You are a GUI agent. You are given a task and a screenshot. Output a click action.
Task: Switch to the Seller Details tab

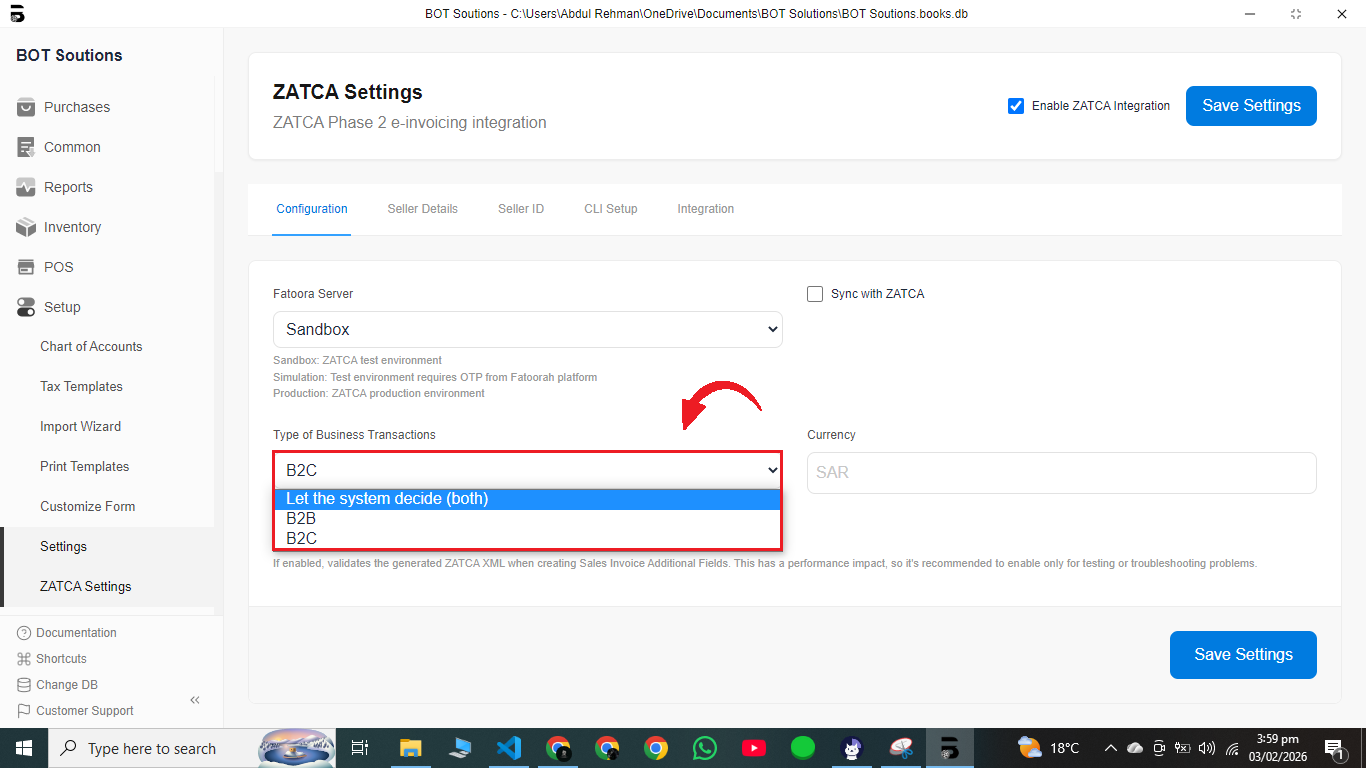tap(422, 209)
